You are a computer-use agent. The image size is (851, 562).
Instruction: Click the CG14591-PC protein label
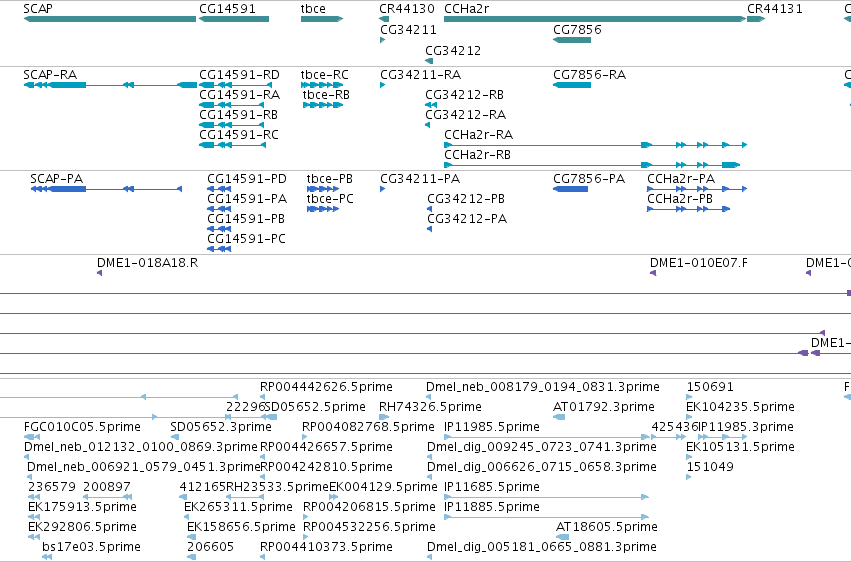pyautogui.click(x=246, y=239)
